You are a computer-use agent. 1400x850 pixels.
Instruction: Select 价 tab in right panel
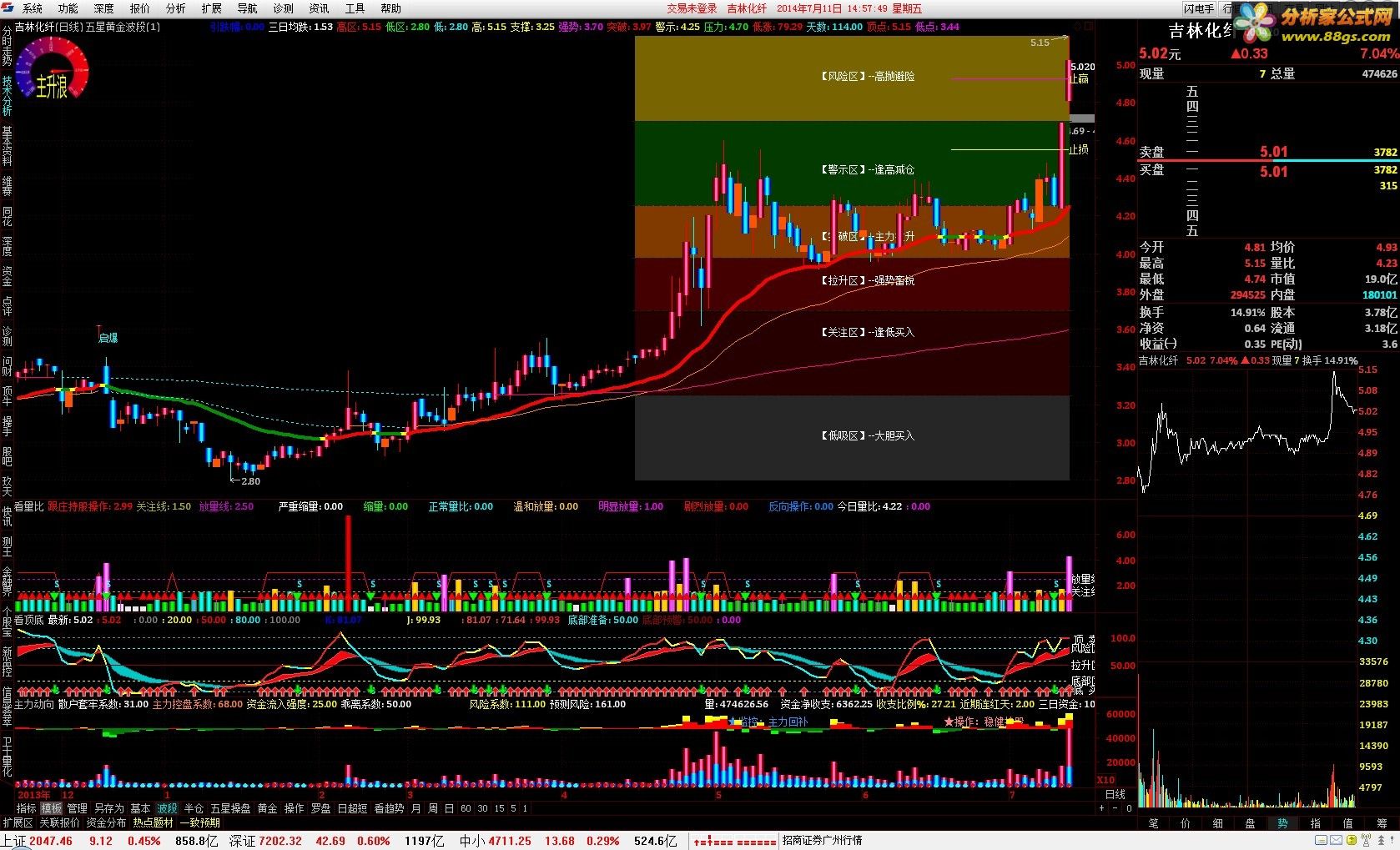point(1186,822)
